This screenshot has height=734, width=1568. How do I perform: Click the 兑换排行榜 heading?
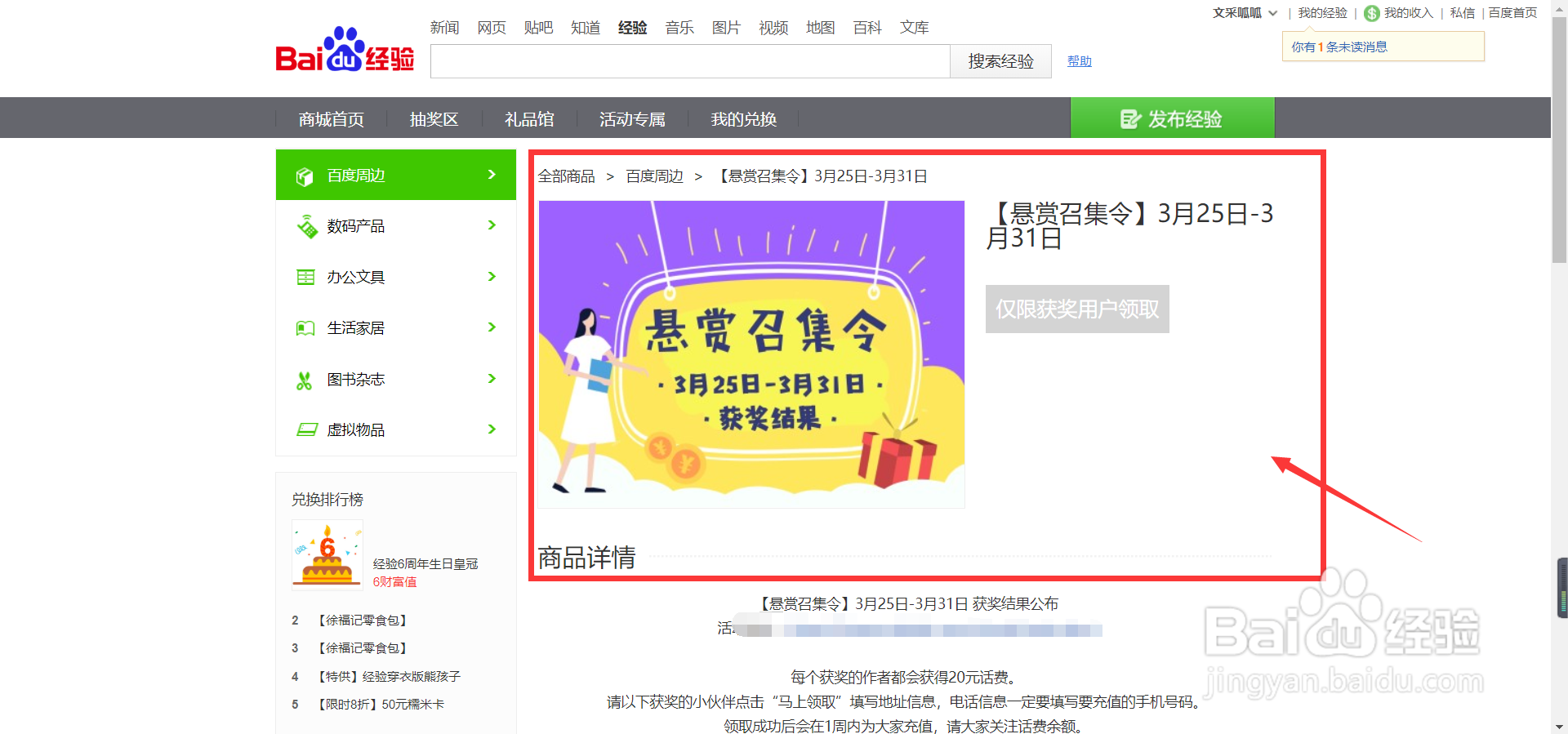[327, 500]
